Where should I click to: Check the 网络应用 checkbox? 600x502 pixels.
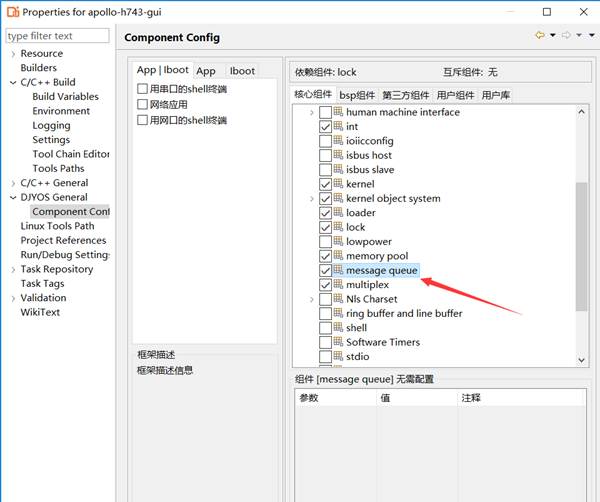[143, 105]
